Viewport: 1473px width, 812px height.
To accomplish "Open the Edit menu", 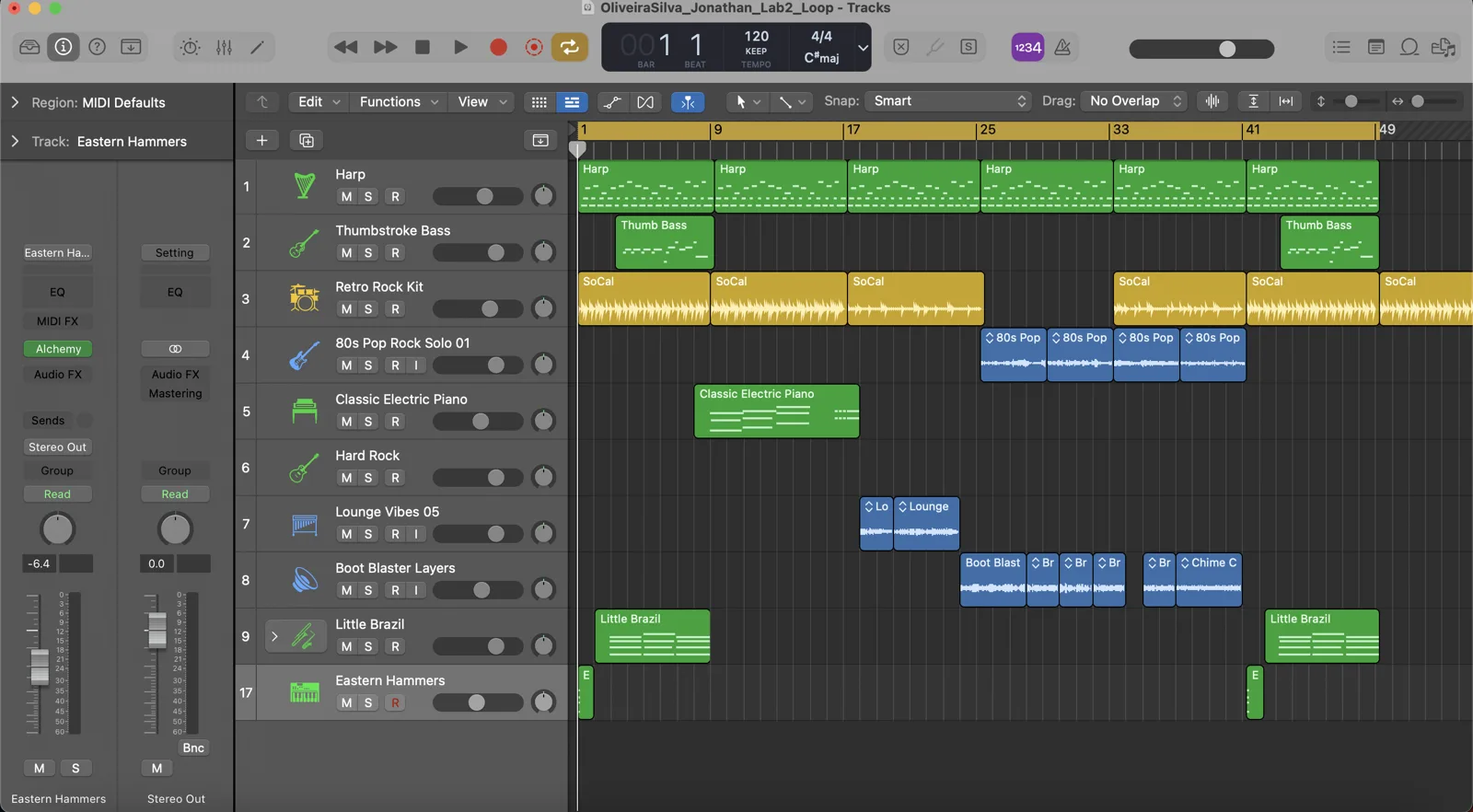I will pos(319,101).
